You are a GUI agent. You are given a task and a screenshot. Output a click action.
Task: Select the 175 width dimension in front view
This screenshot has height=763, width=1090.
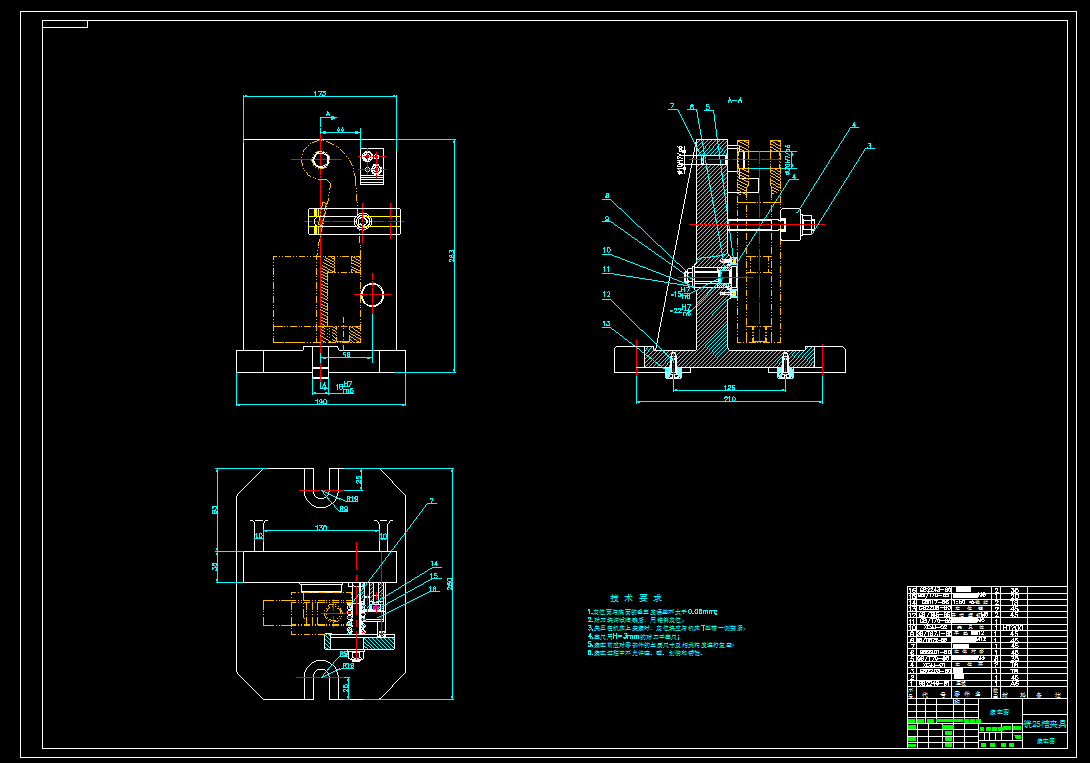click(320, 94)
